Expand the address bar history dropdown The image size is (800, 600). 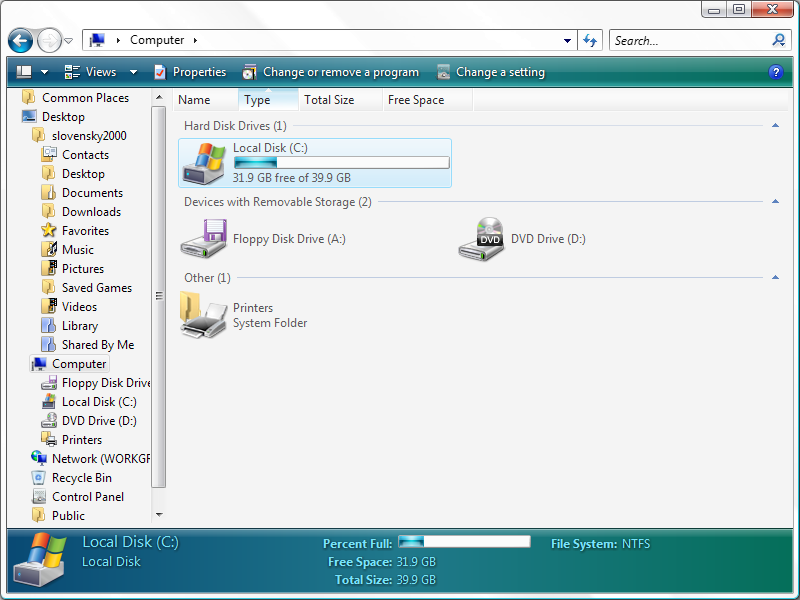[x=567, y=40]
